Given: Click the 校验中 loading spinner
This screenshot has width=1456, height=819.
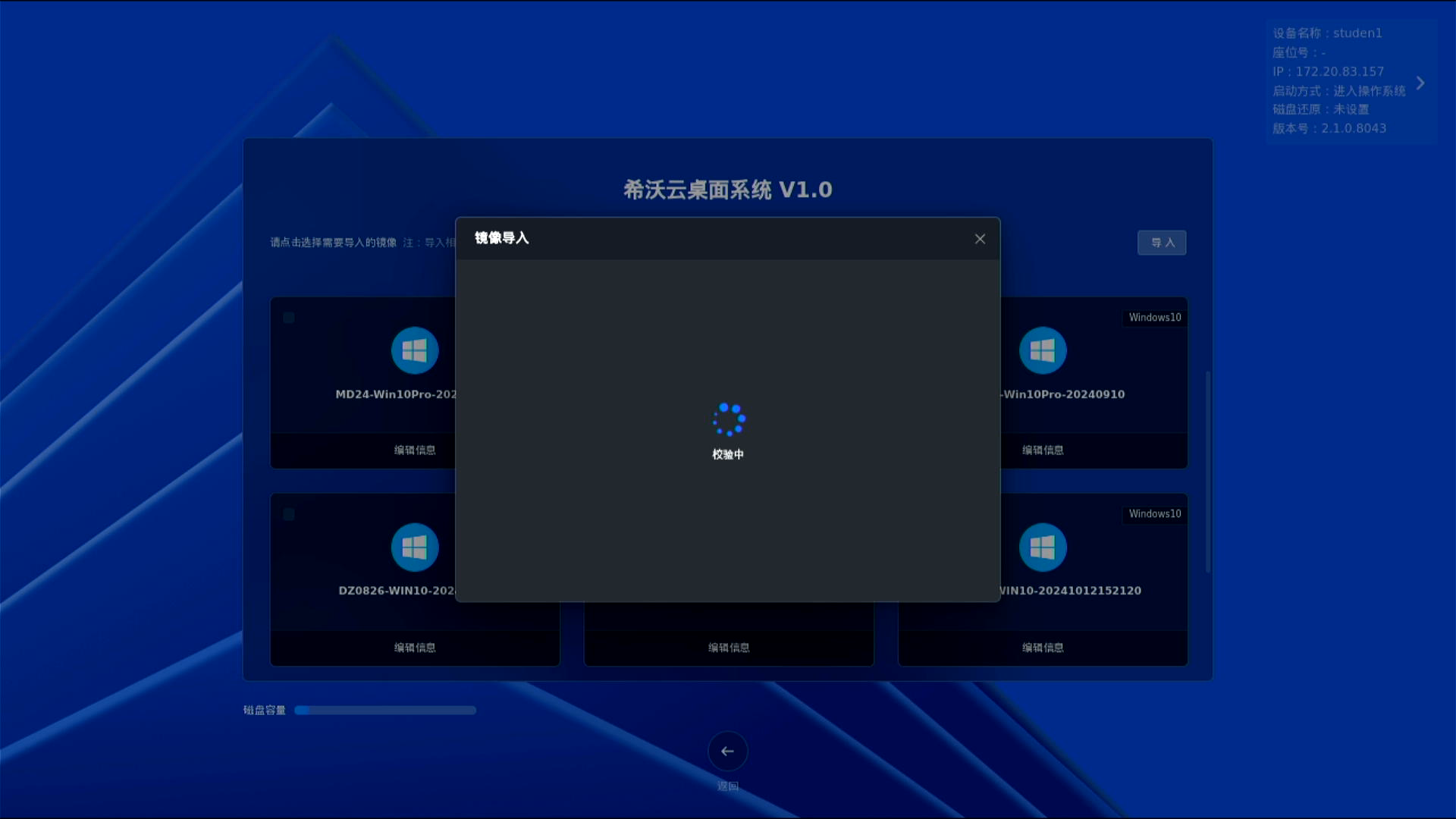Looking at the screenshot, I should [729, 419].
